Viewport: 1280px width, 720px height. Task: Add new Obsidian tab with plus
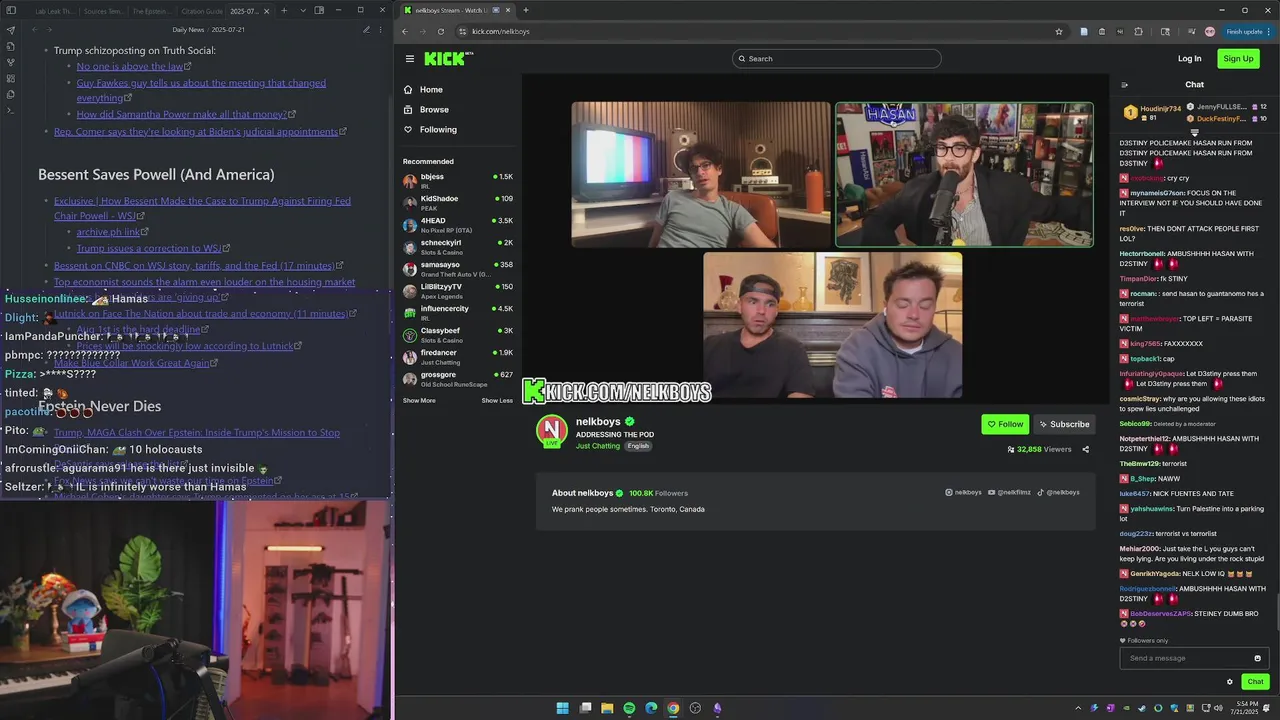[284, 10]
